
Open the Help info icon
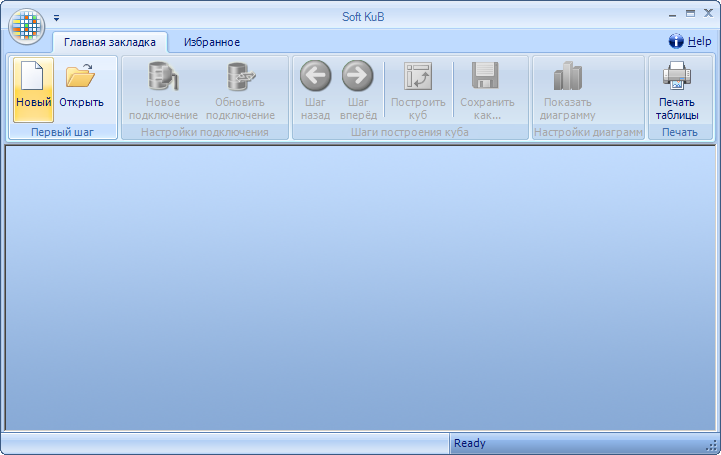[676, 41]
